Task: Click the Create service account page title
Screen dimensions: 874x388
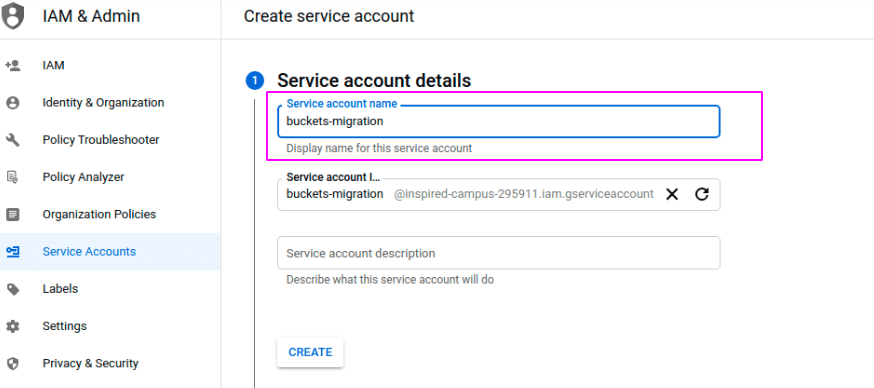Action: point(329,16)
